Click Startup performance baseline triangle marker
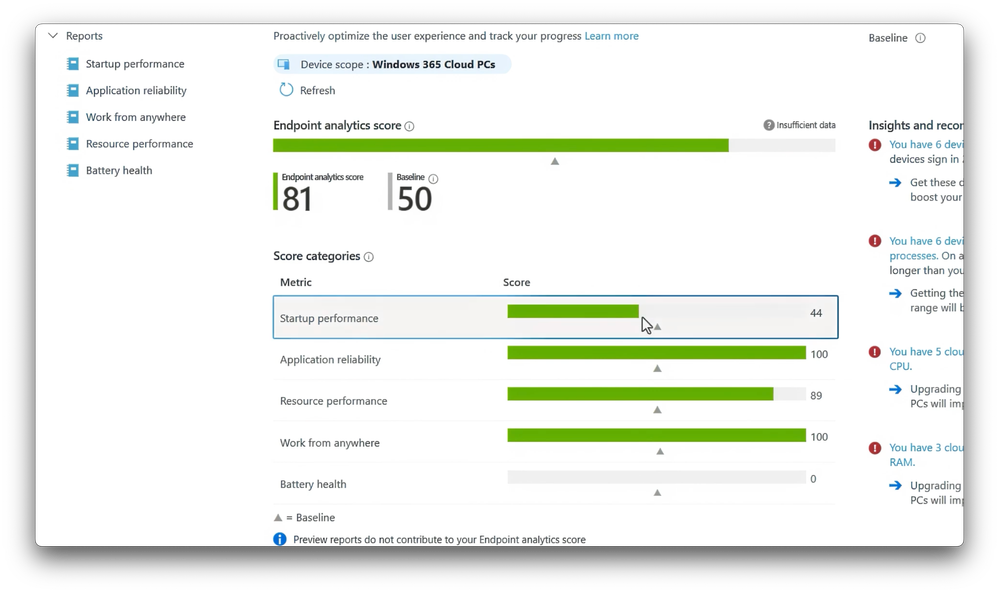Image resolution: width=999 pixels, height=593 pixels. pyautogui.click(x=658, y=327)
